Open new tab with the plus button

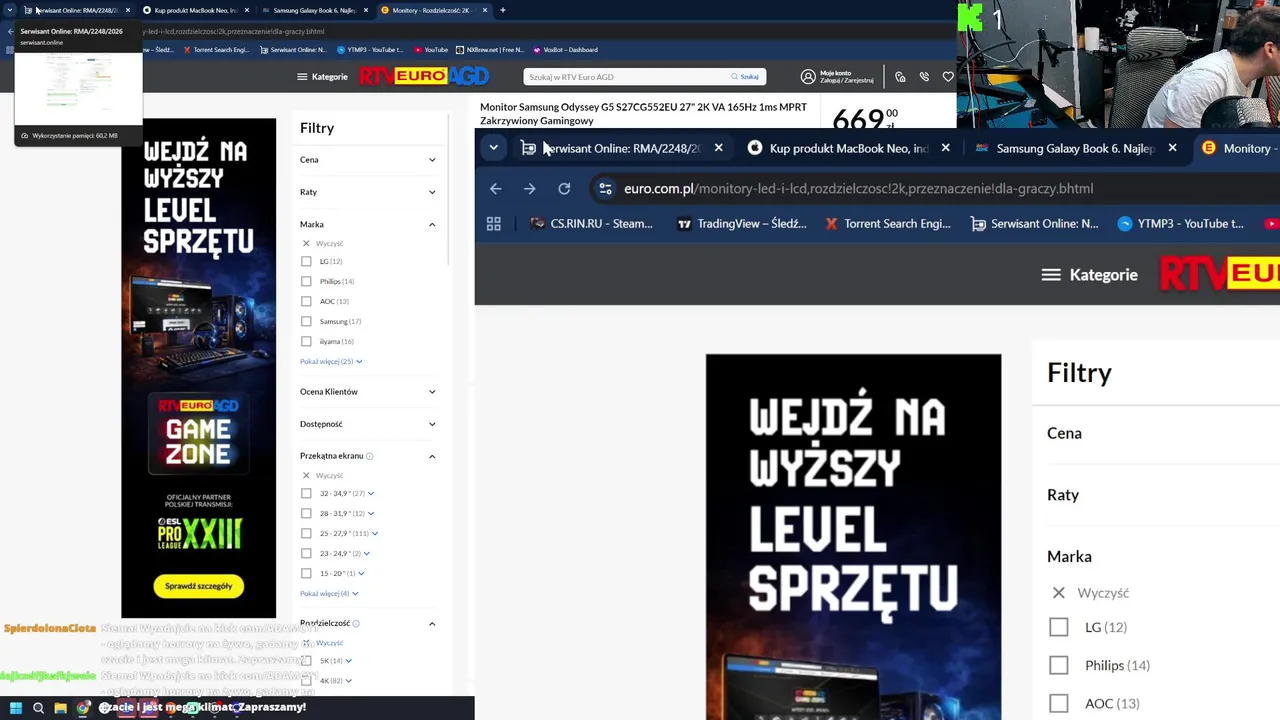502,10
